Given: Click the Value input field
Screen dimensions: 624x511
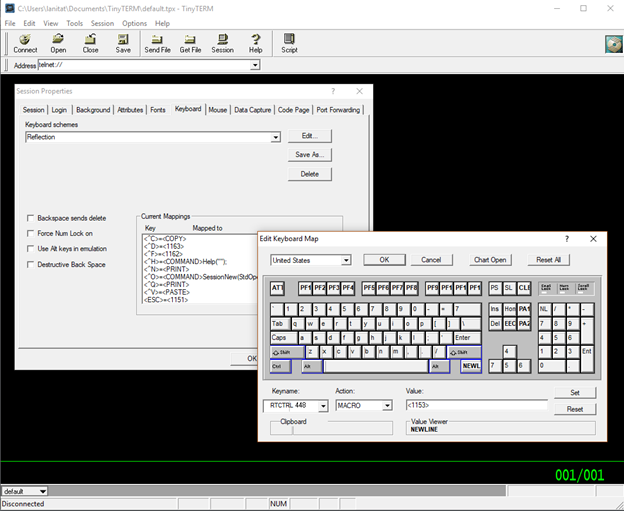Looking at the screenshot, I should click(x=476, y=406).
